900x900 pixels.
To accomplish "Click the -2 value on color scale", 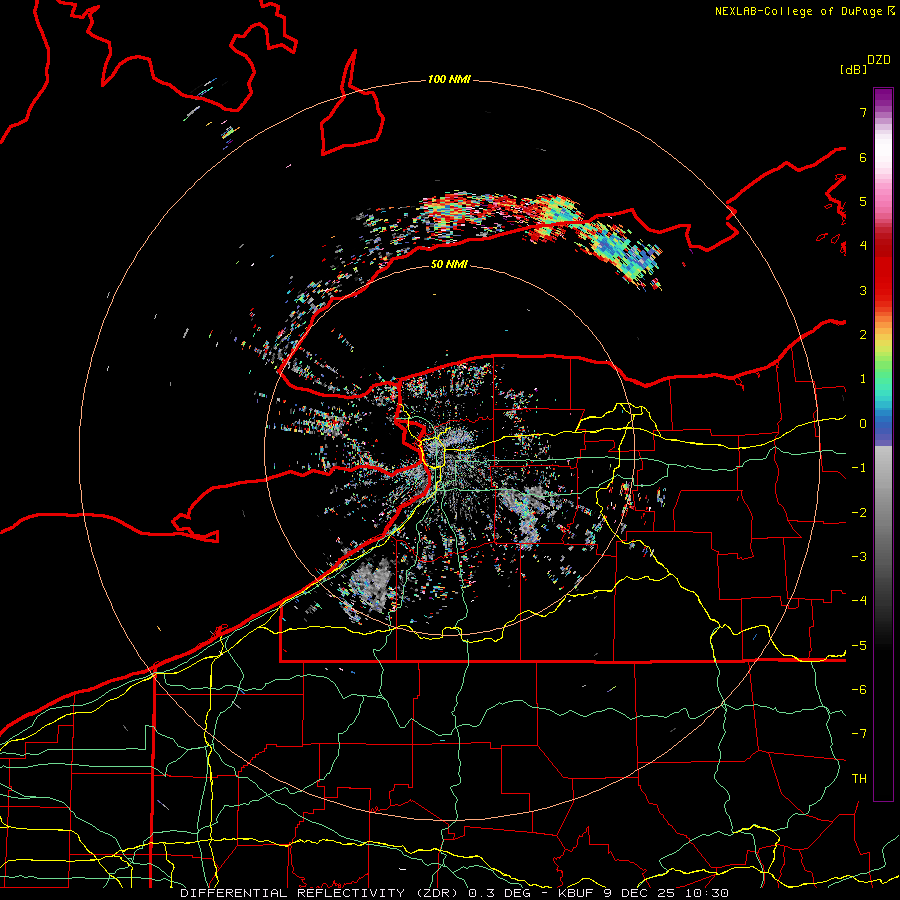I will coord(859,513).
